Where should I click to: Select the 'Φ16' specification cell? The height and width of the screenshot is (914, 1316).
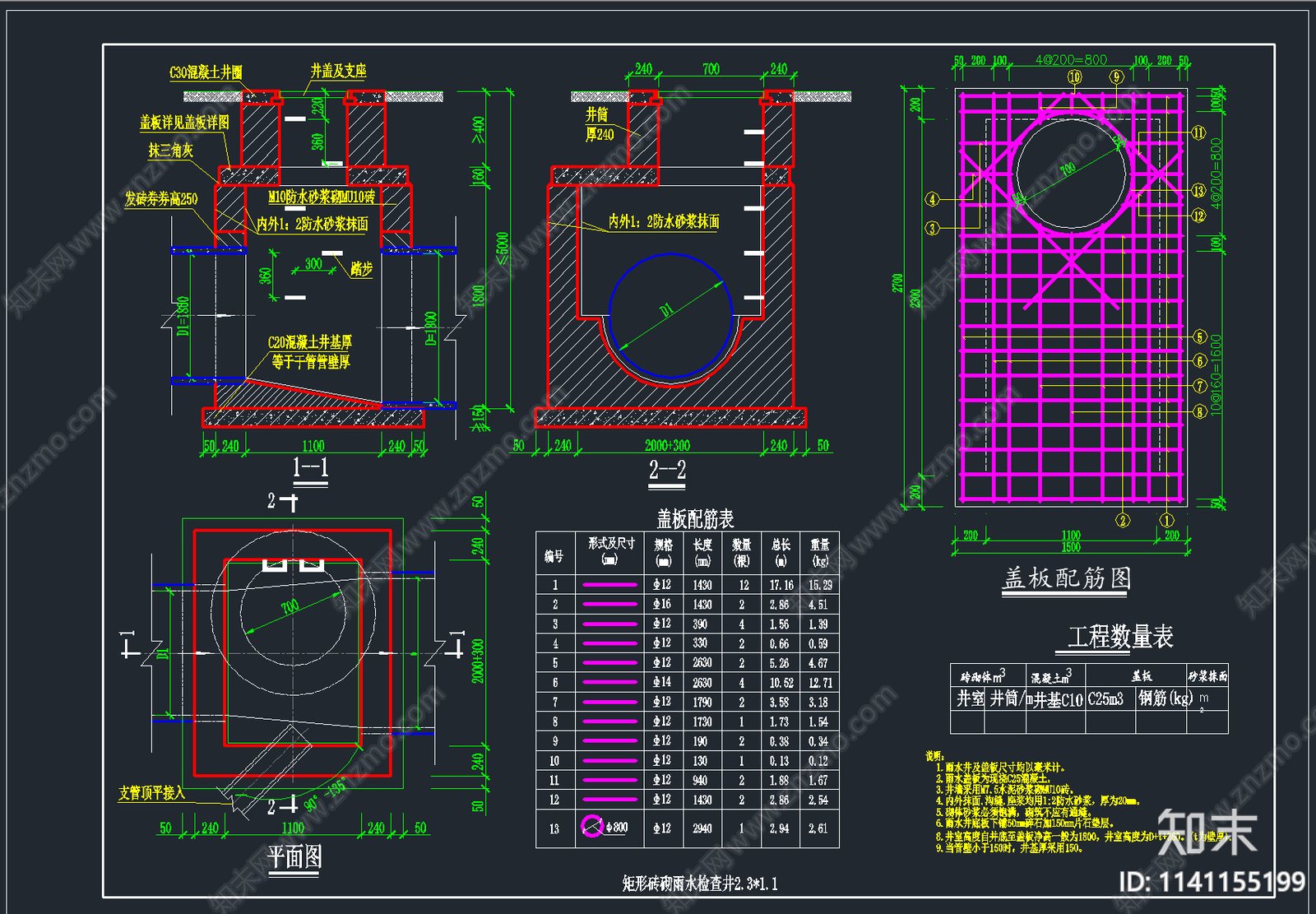tap(662, 605)
